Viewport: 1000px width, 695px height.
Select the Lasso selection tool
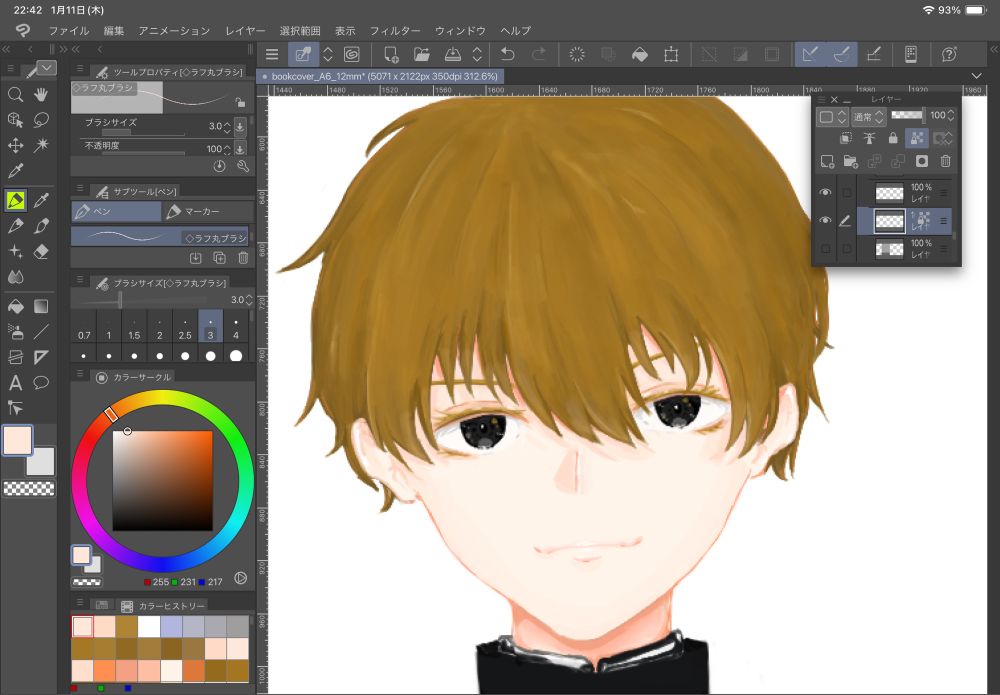tap(41, 120)
